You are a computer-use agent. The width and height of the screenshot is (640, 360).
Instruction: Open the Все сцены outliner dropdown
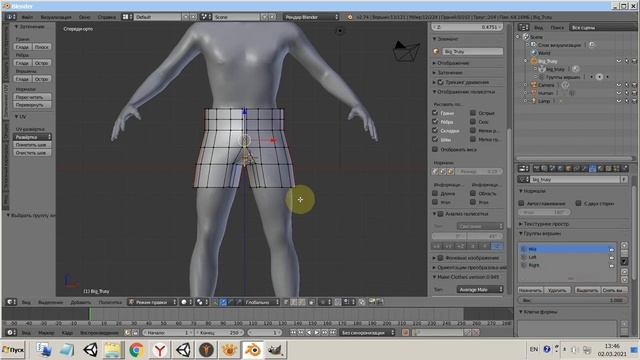click(603, 27)
